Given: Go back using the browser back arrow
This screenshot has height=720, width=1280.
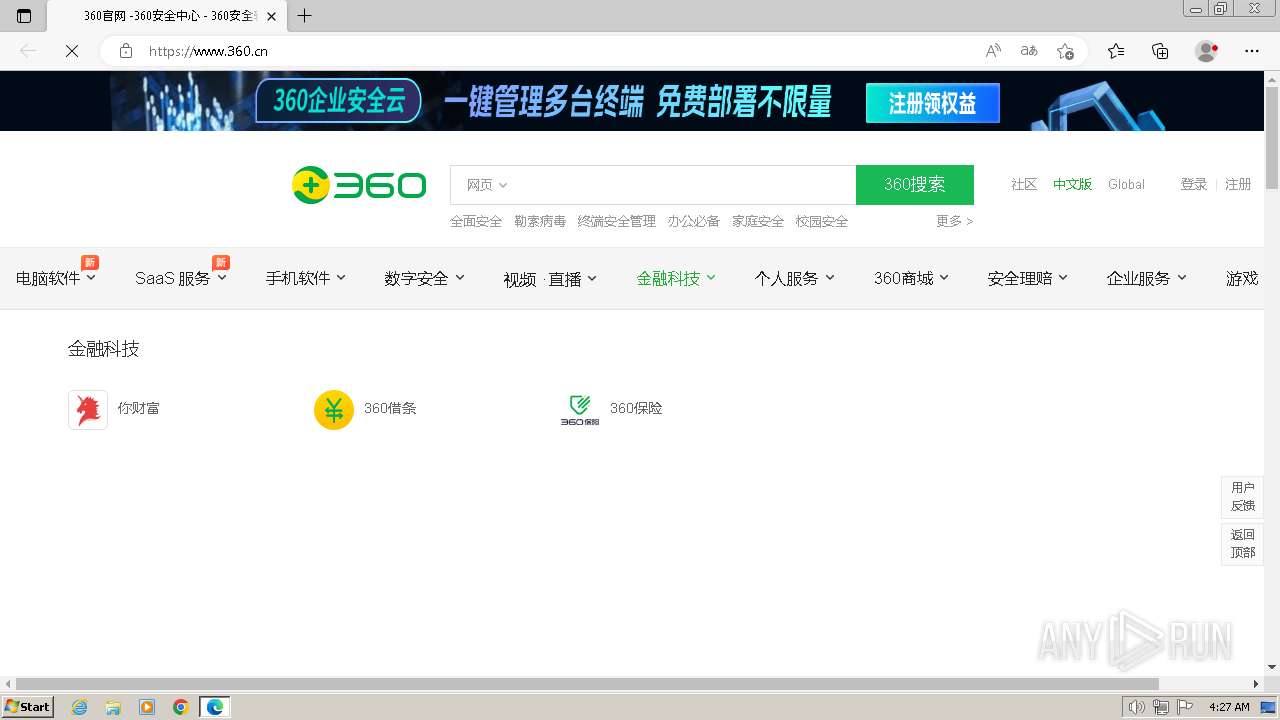Looking at the screenshot, I should (28, 51).
